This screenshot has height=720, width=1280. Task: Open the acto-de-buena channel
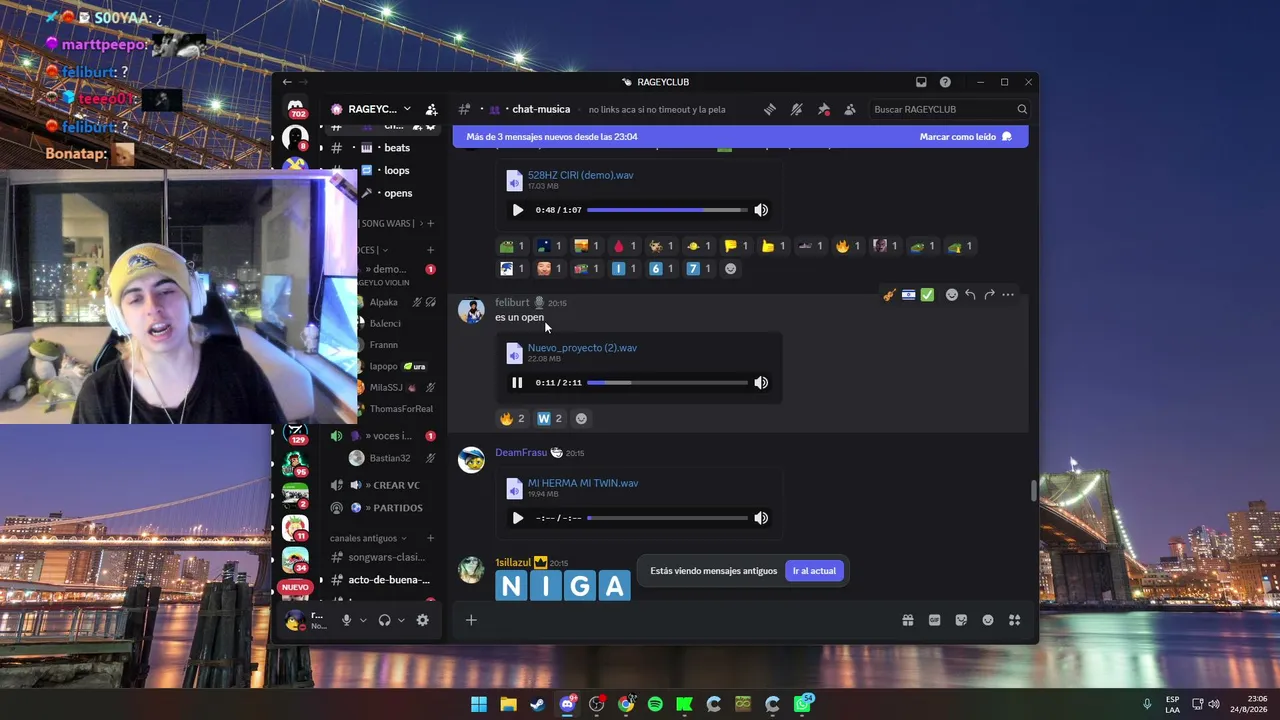[385, 580]
